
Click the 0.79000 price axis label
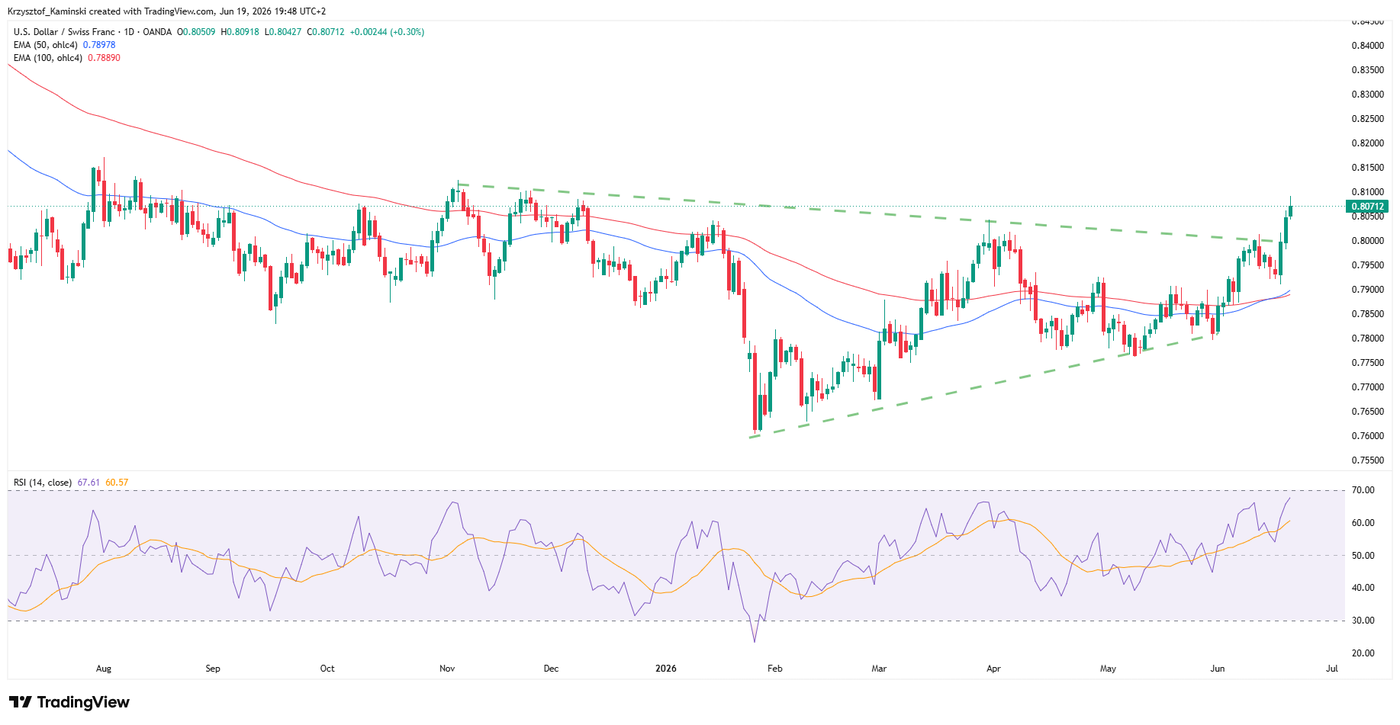point(1368,289)
